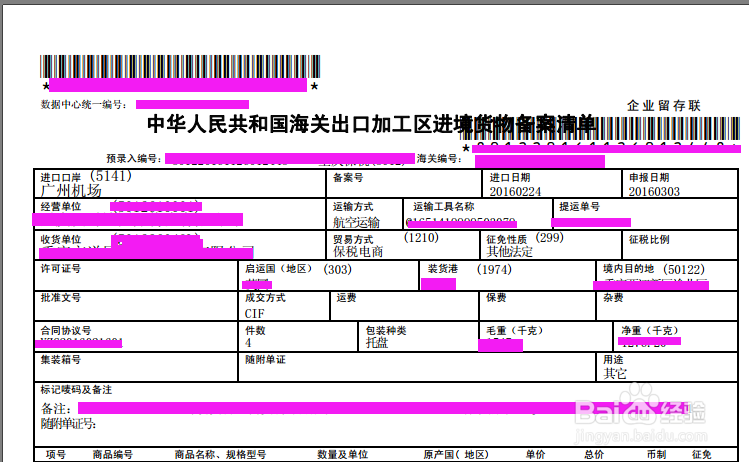This screenshot has height=462, width=749.
Task: Click the 数量及单位 column header
Action: pyautogui.click(x=342, y=454)
